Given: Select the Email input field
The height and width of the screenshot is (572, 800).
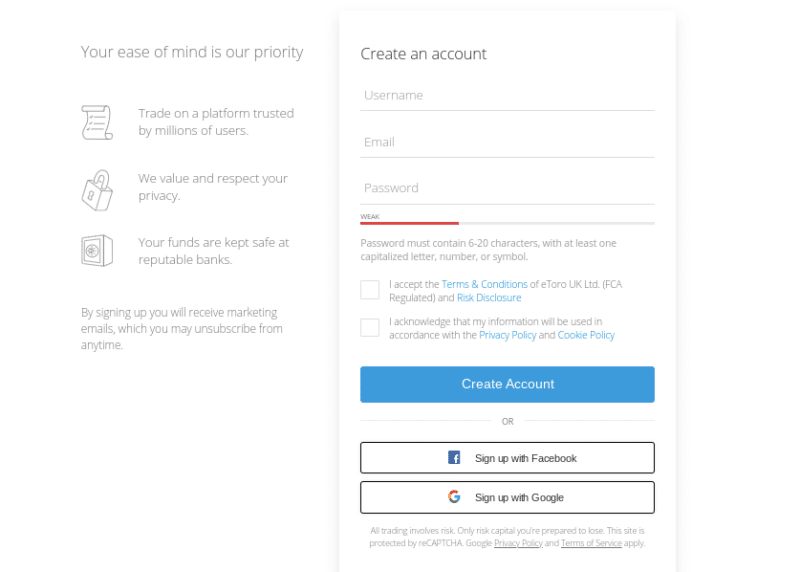Looking at the screenshot, I should [x=507, y=142].
